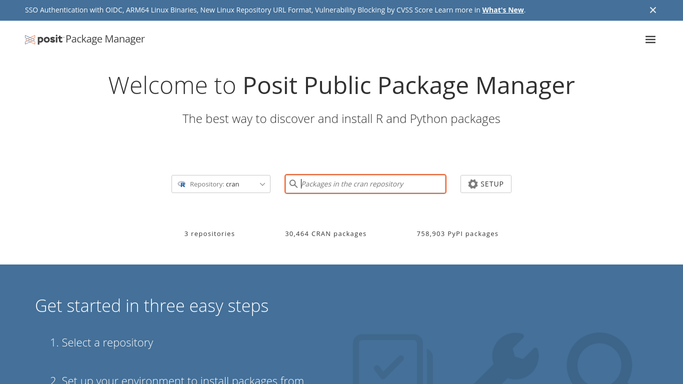Open the What's New link

tap(503, 10)
